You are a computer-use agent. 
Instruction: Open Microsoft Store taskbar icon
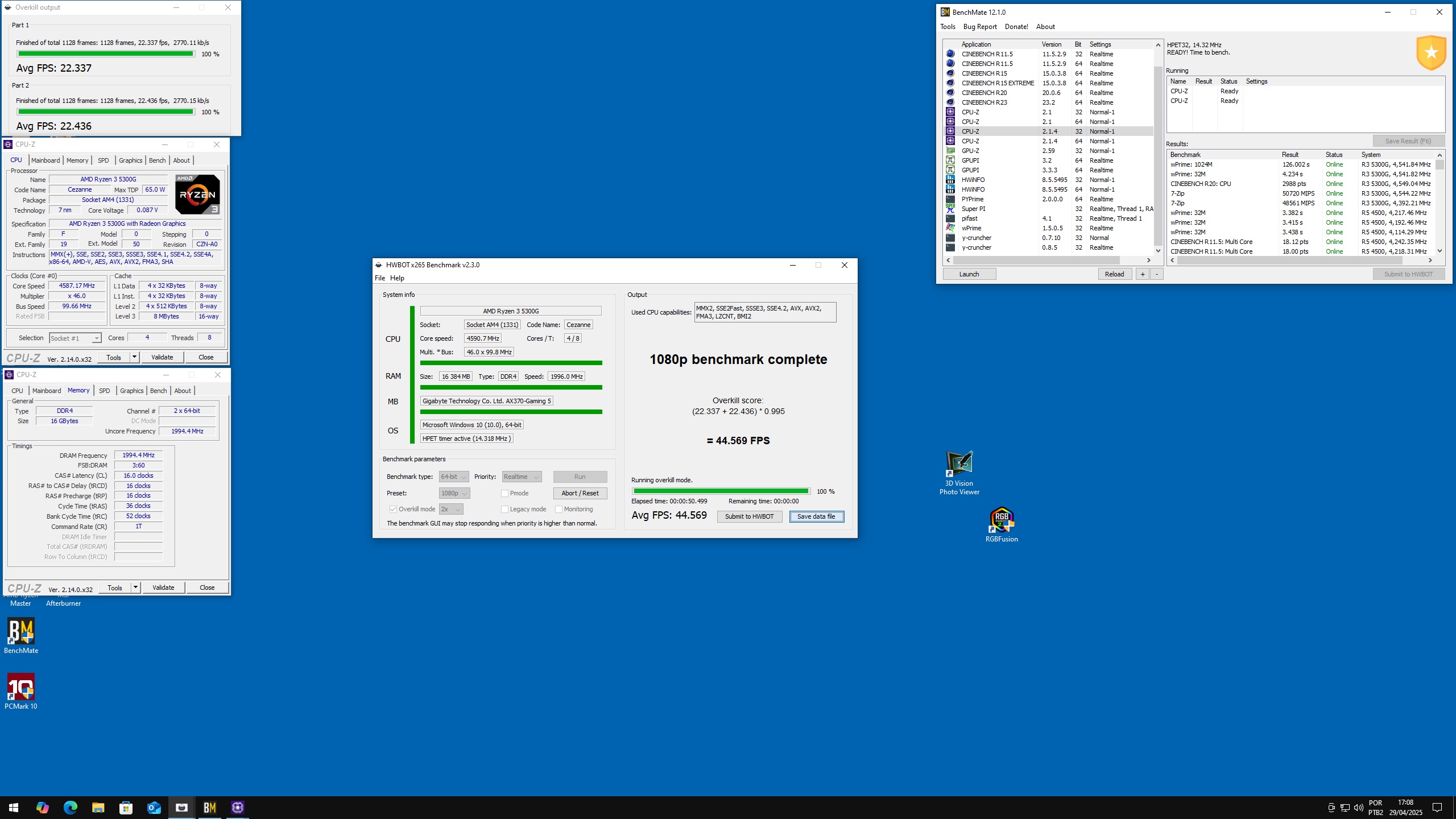point(126,808)
